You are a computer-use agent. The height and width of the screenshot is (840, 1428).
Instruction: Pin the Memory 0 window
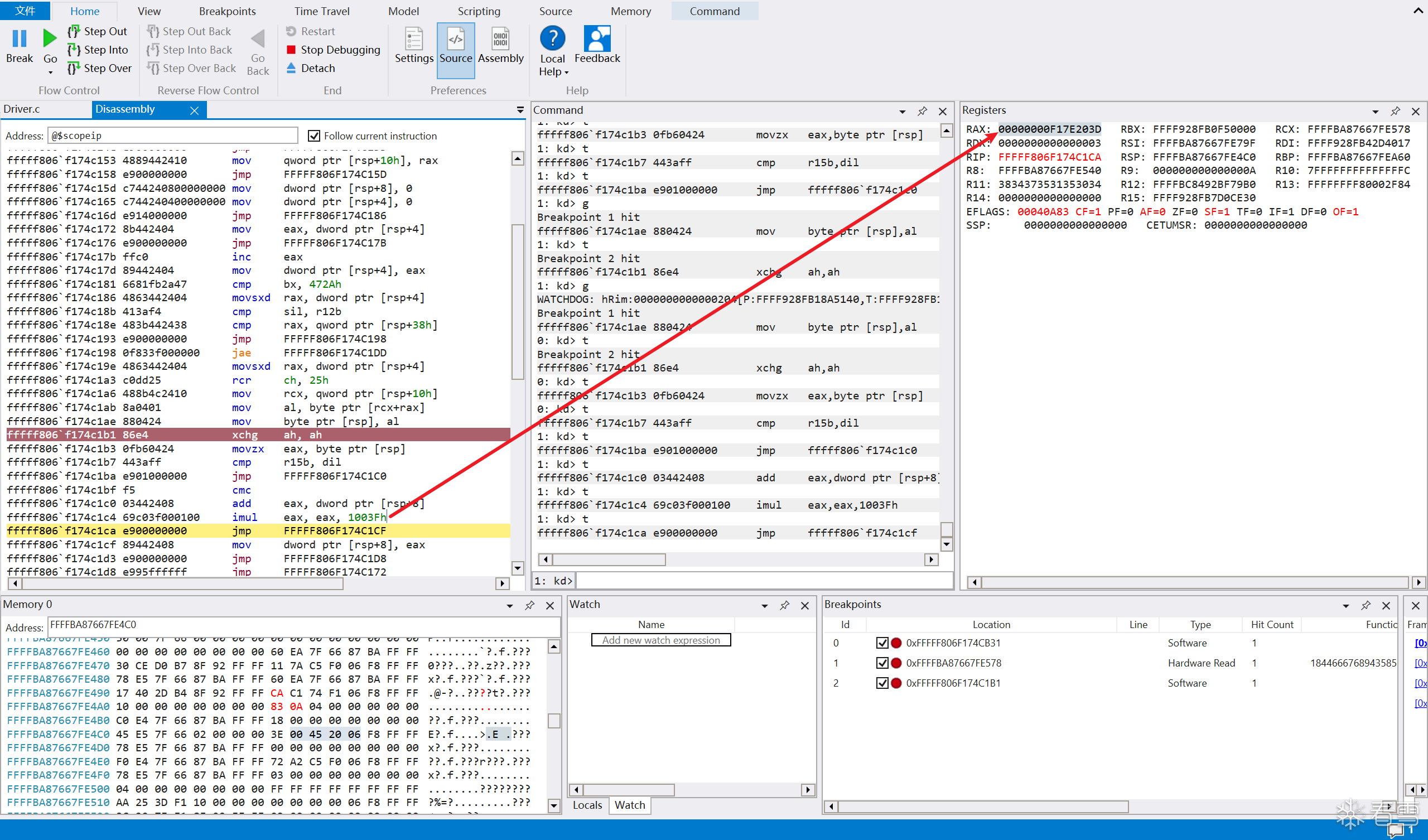pos(530,605)
